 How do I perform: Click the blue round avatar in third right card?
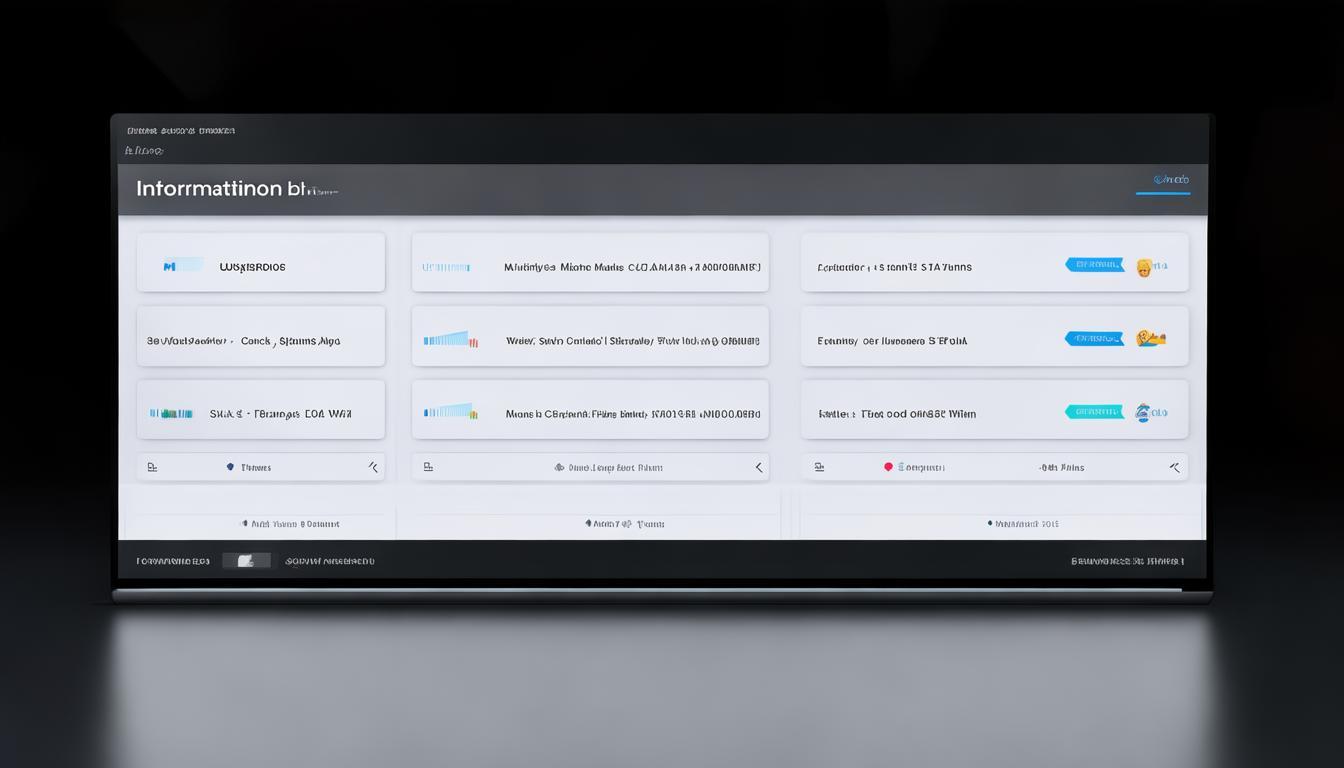tap(1144, 412)
